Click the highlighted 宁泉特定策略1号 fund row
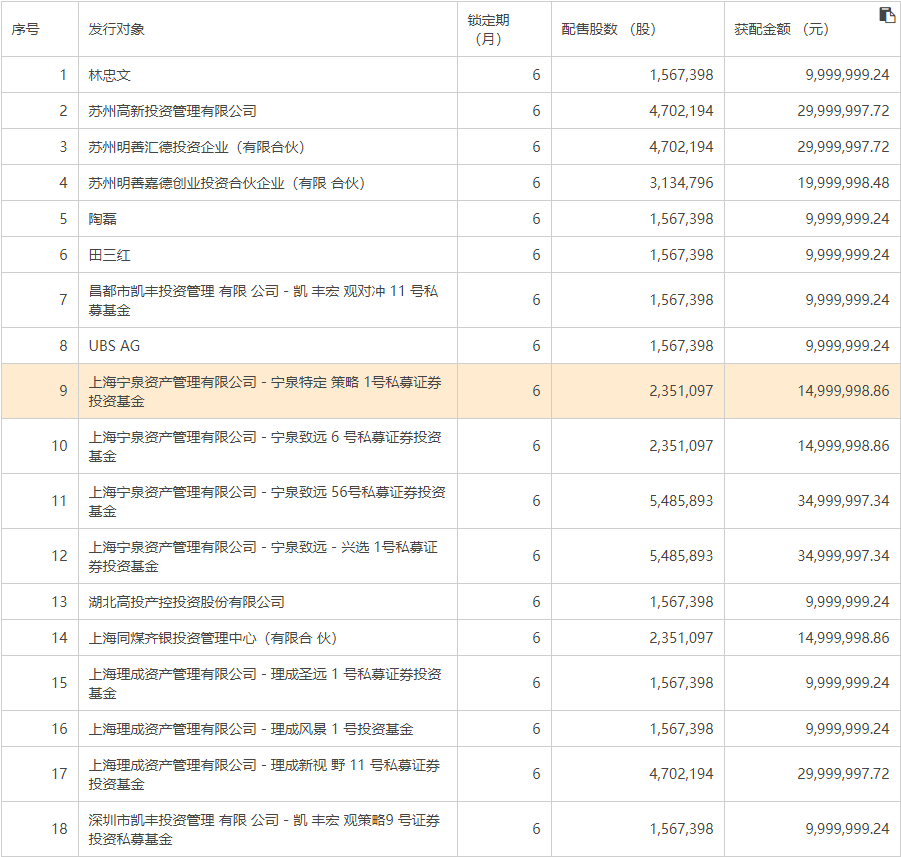 click(x=265, y=391)
